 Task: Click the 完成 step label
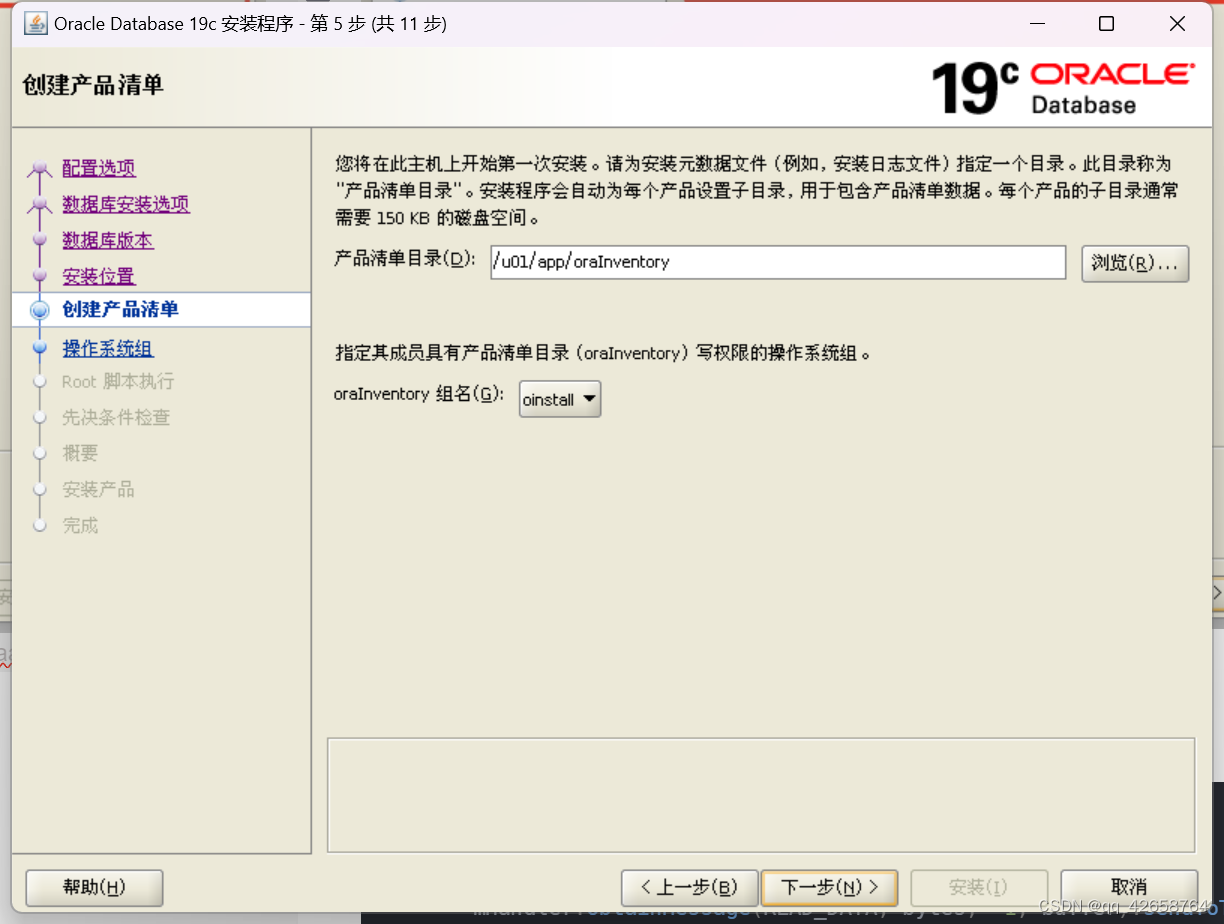tap(80, 525)
